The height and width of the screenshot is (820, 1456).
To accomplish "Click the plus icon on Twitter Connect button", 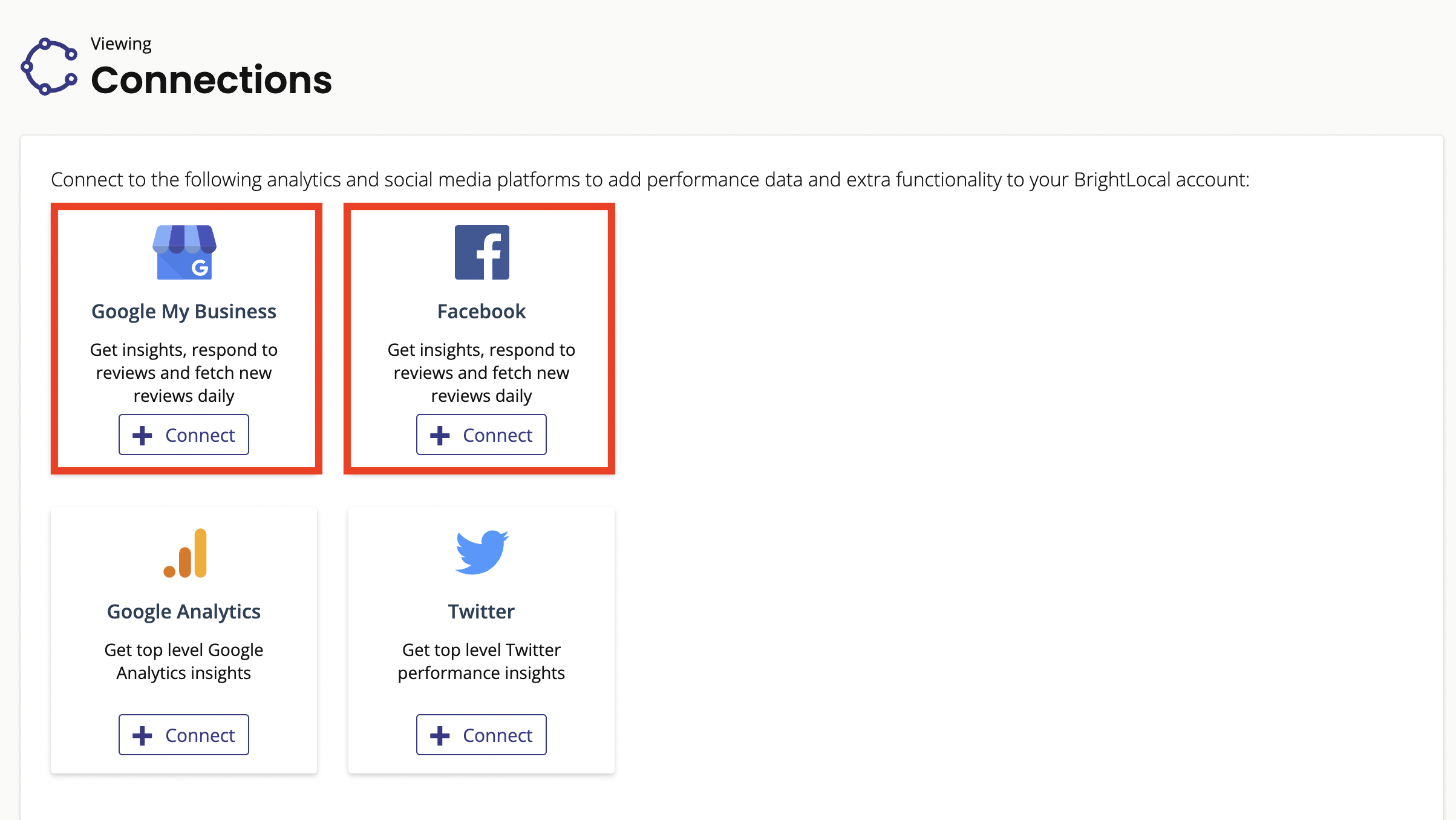I will (440, 735).
